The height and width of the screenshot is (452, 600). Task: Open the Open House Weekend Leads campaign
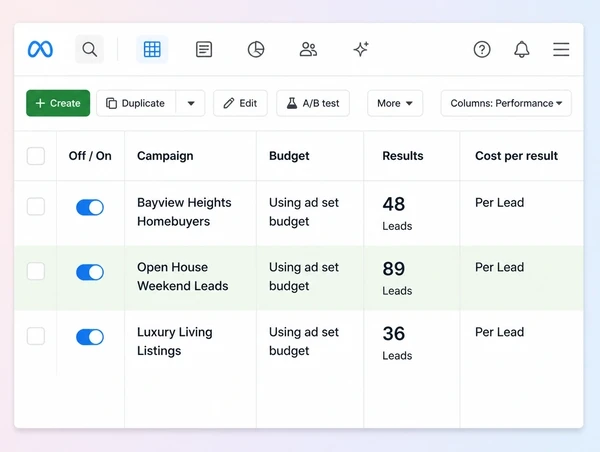[x=183, y=276]
